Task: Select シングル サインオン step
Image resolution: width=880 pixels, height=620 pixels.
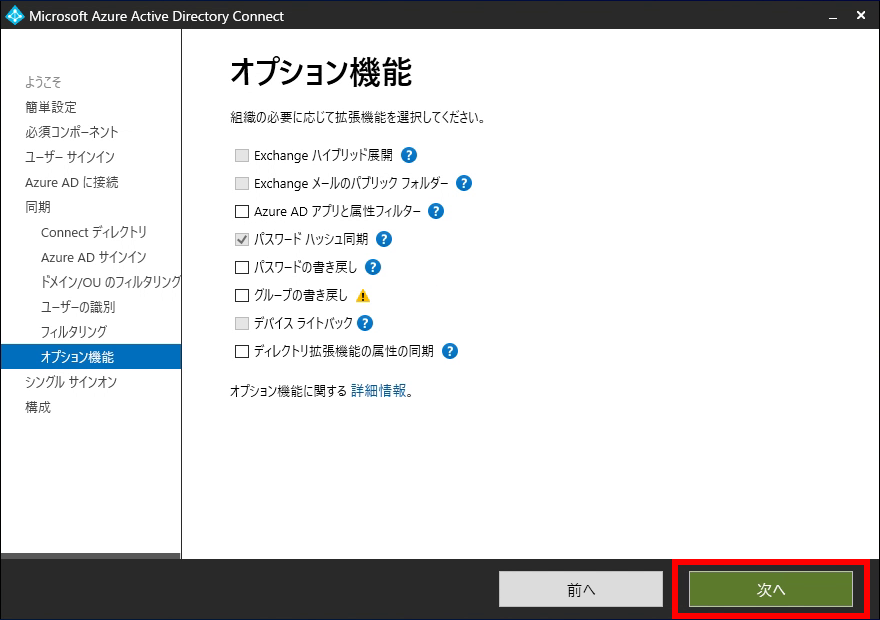Action: pyautogui.click(x=71, y=382)
